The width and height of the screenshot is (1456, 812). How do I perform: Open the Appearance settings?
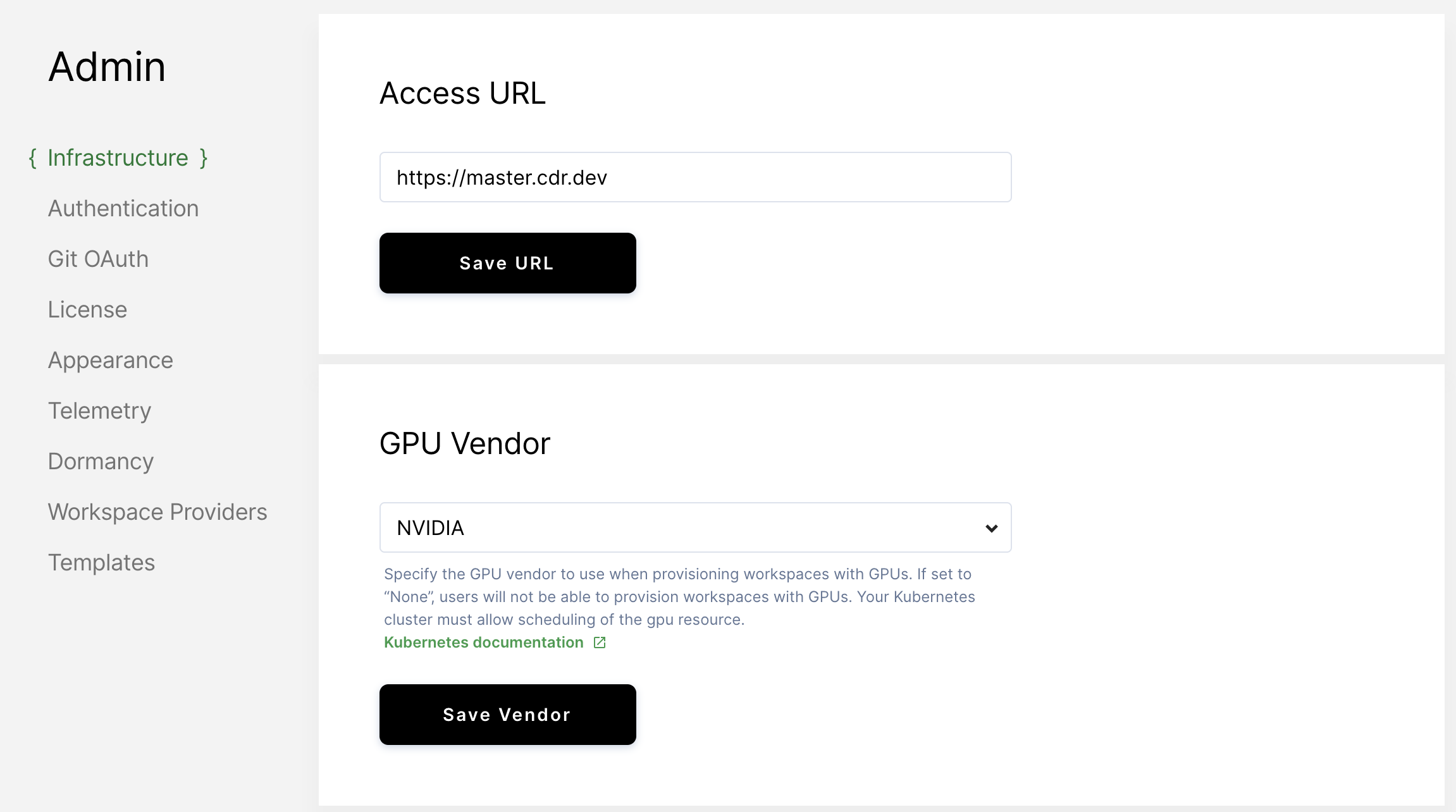(111, 360)
